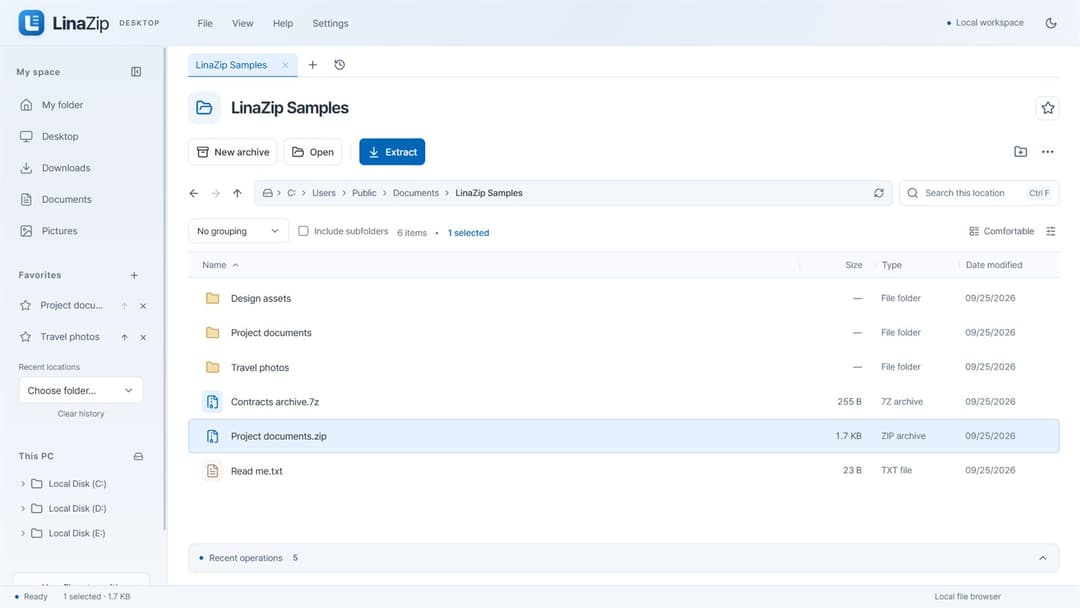
Task: Collapse sidebar panel icon next to My space
Action: 136,72
